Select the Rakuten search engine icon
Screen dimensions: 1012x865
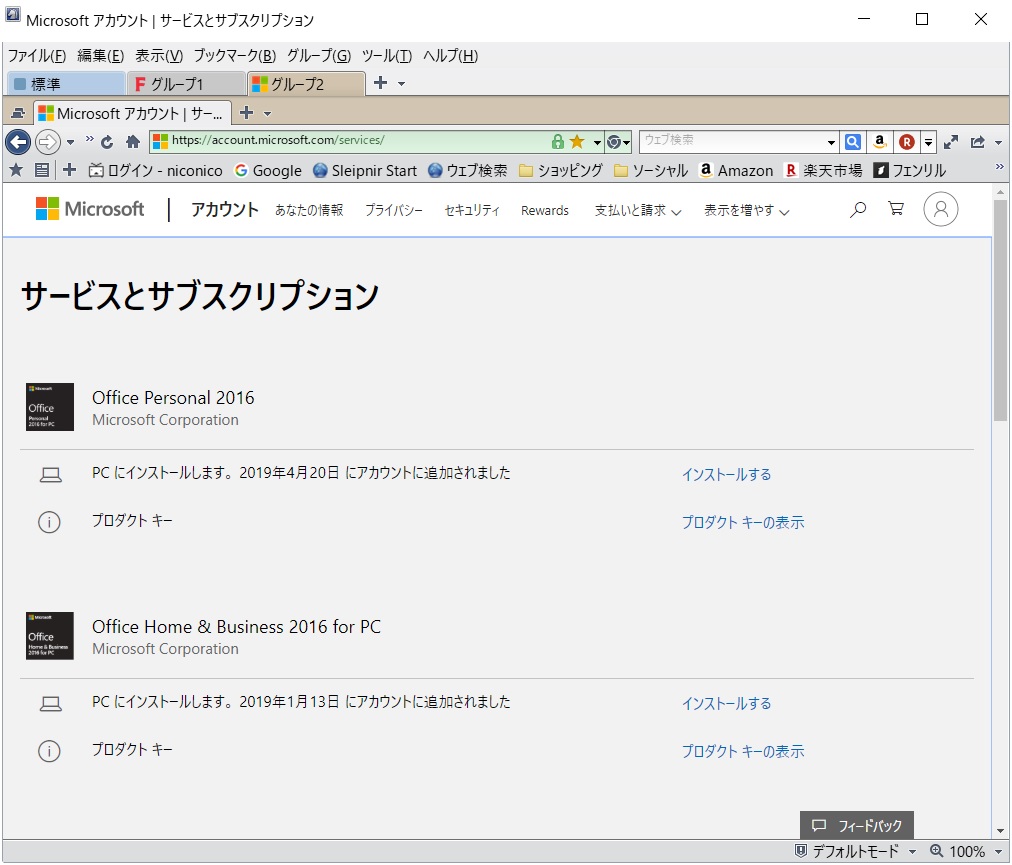(x=907, y=141)
